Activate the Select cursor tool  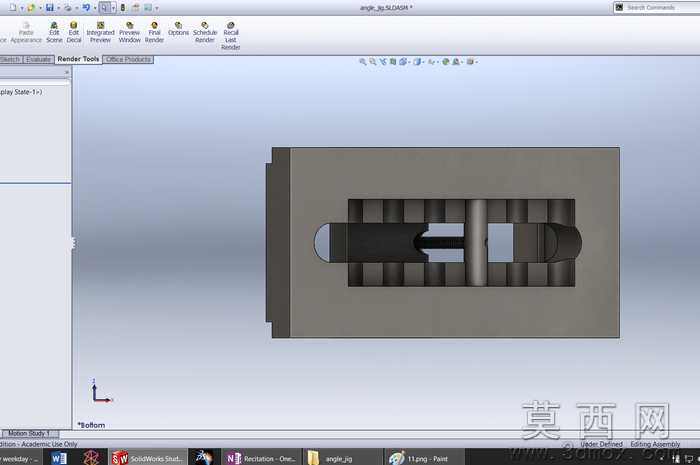104,7
